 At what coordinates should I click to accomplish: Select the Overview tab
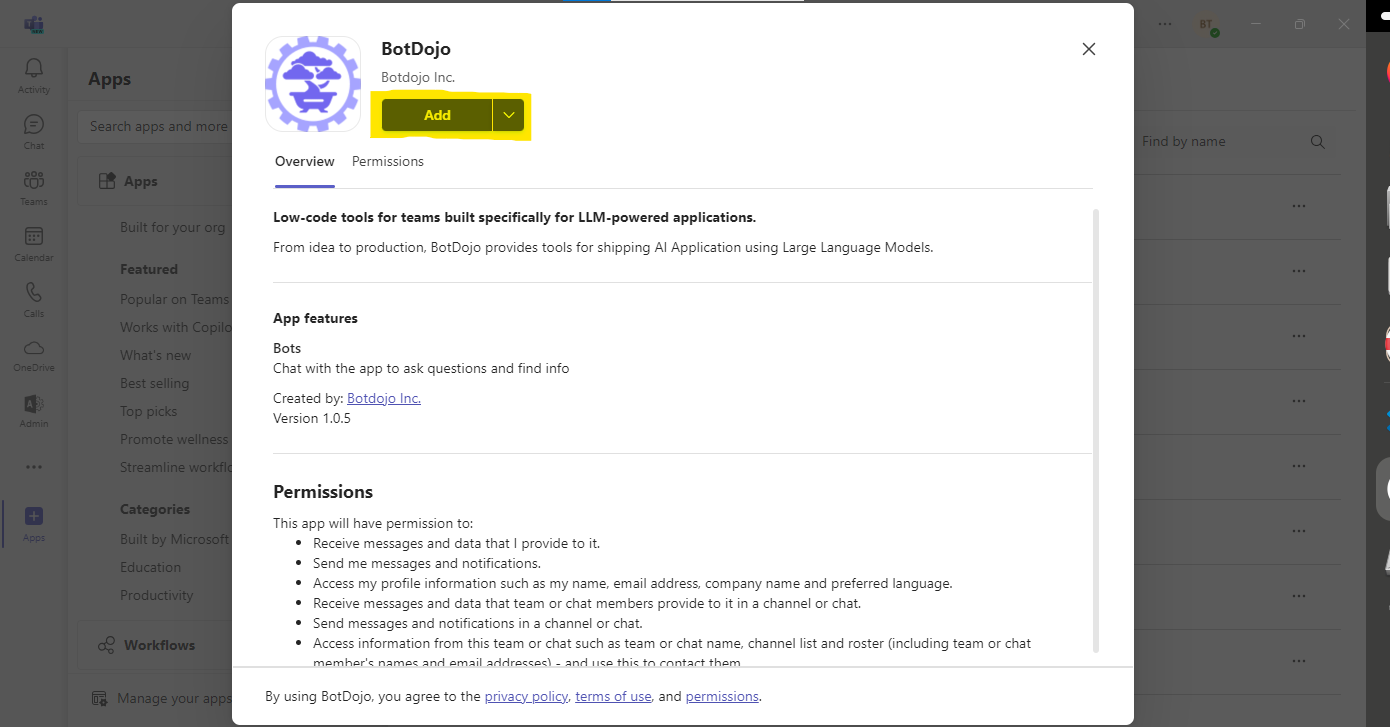(x=305, y=161)
